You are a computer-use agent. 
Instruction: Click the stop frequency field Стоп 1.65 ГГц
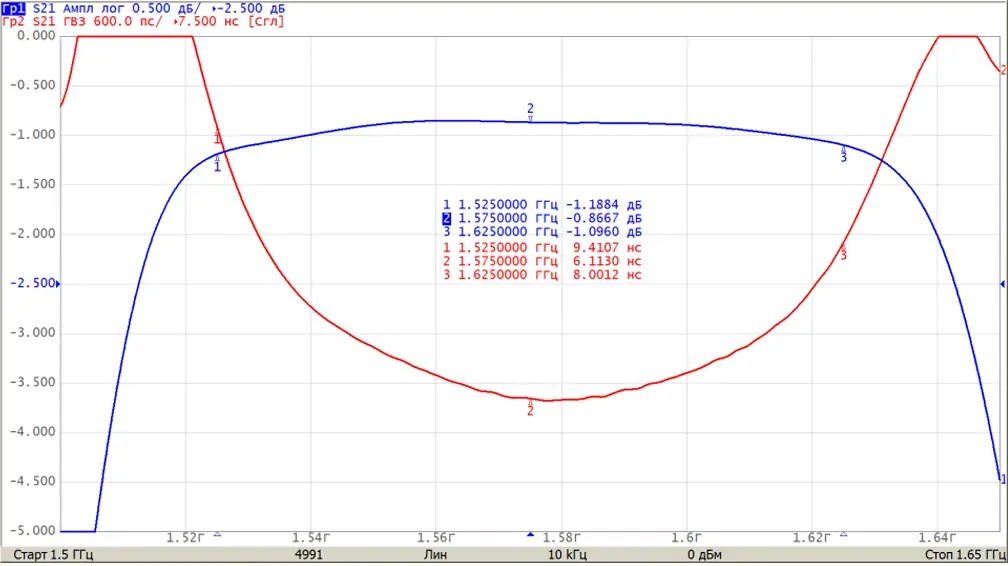(966, 554)
